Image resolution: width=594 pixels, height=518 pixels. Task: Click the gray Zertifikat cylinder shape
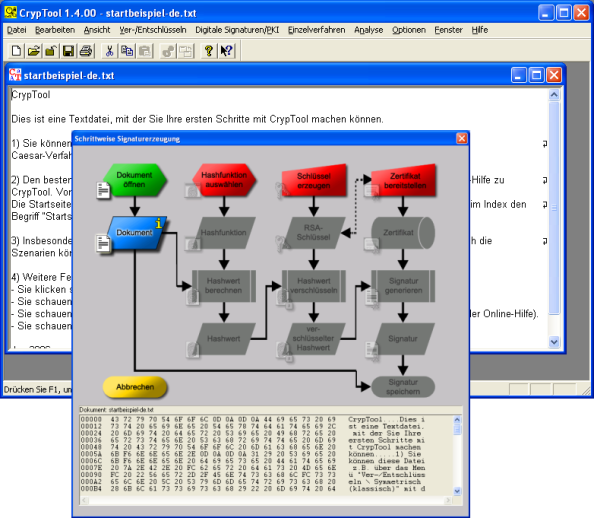tap(403, 233)
